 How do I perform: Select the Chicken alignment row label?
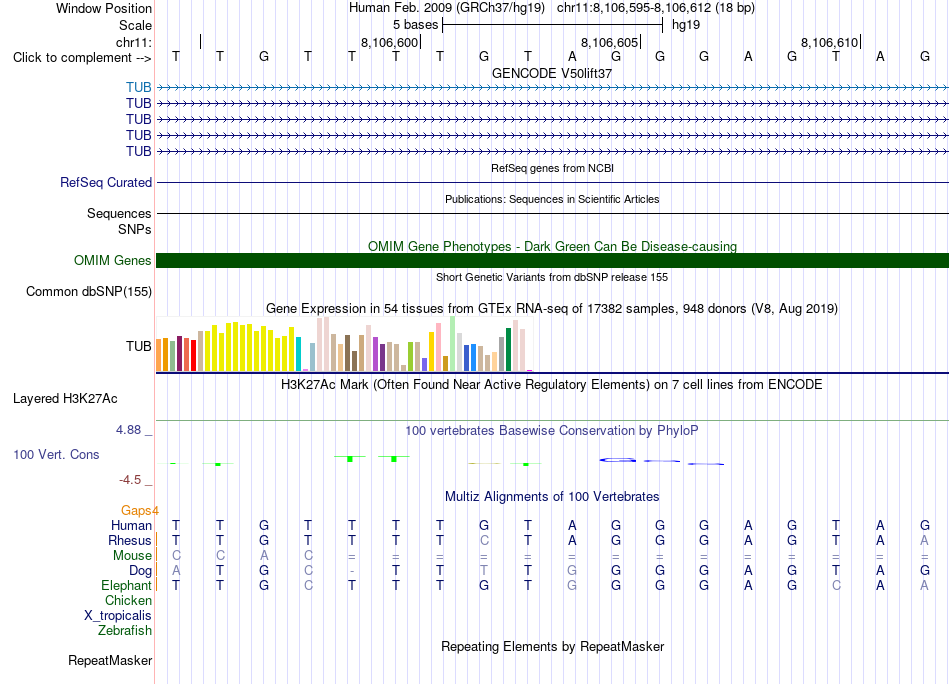[128, 600]
